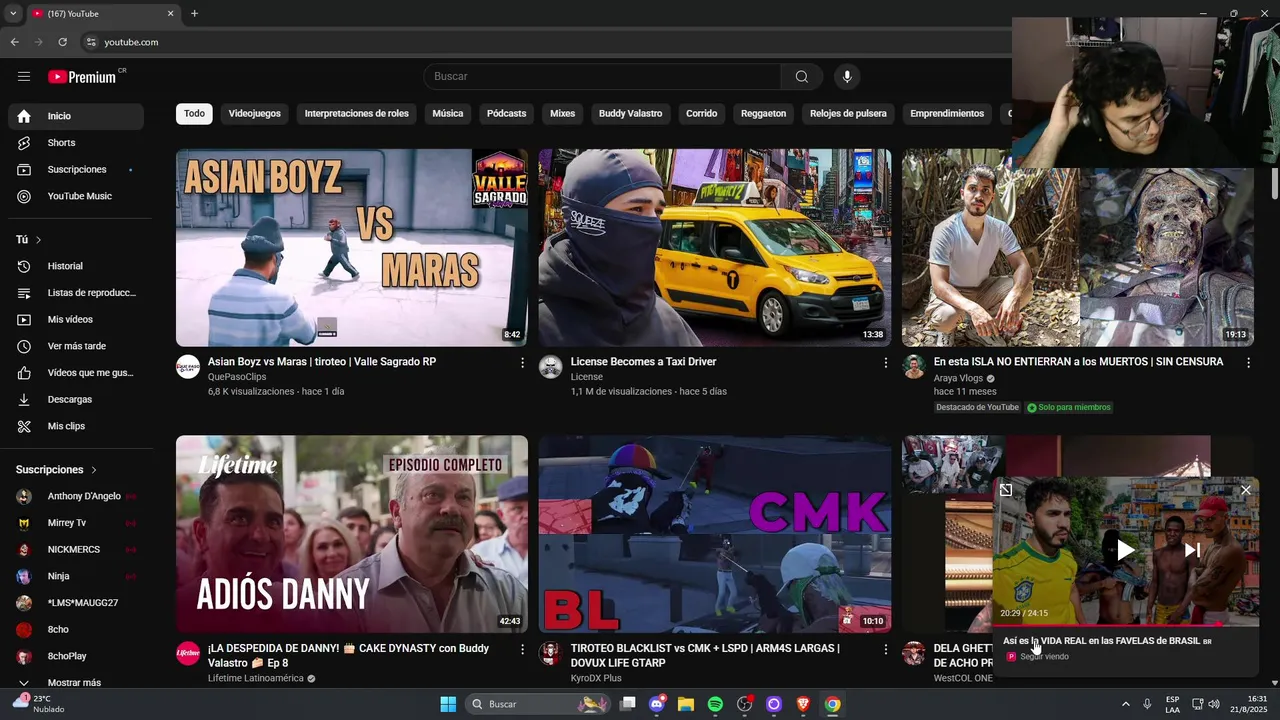Open Inicio in the sidebar
1280x720 pixels.
pos(76,116)
